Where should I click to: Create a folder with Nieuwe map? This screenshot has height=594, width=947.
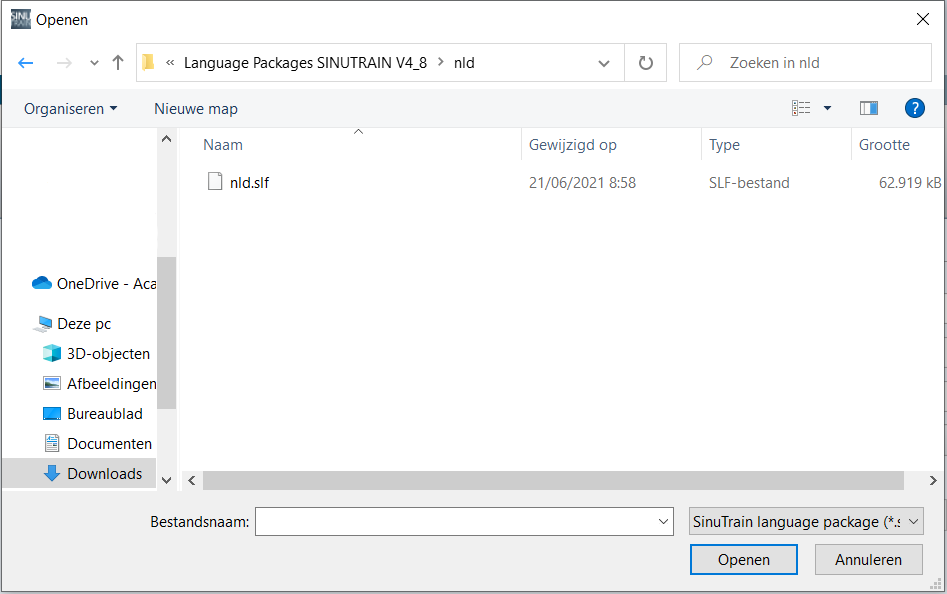[196, 109]
